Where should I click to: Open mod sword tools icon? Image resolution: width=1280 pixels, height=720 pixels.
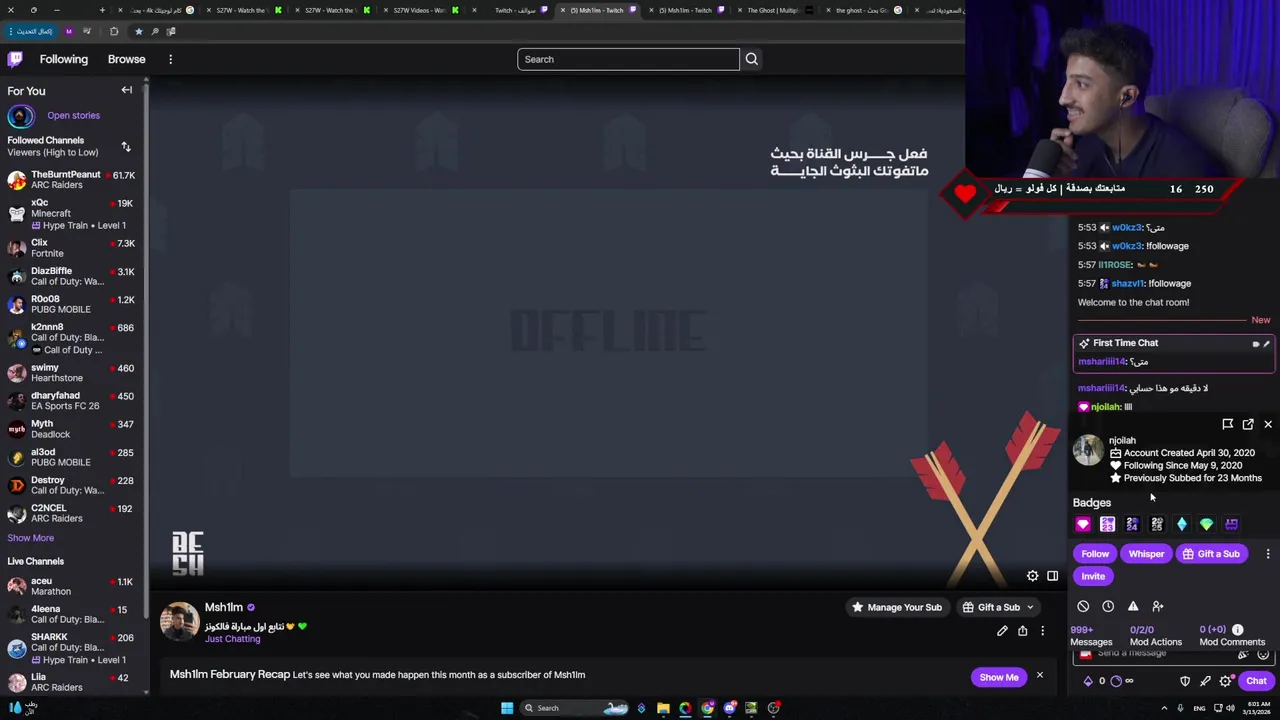(x=1205, y=681)
